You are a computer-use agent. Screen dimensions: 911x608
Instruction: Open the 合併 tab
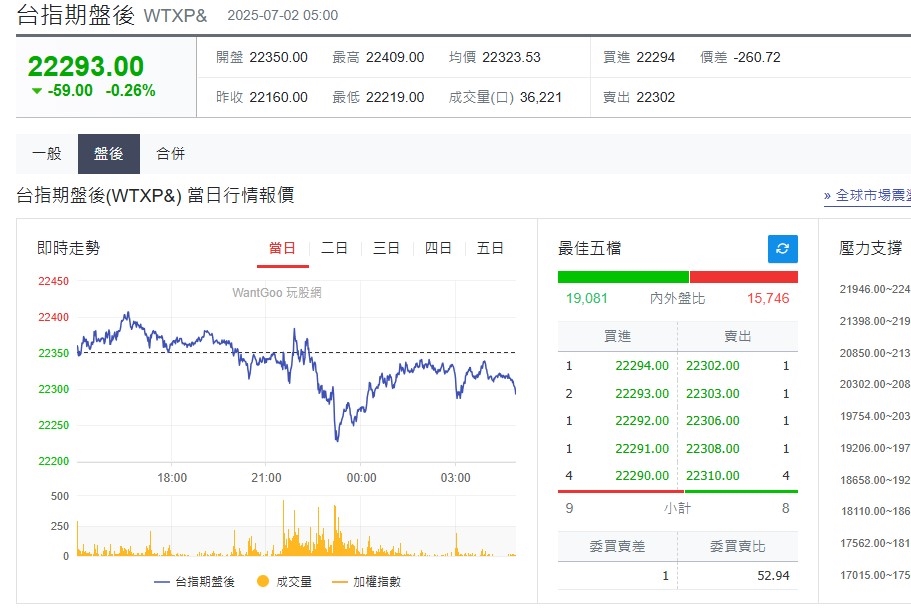[x=170, y=154]
